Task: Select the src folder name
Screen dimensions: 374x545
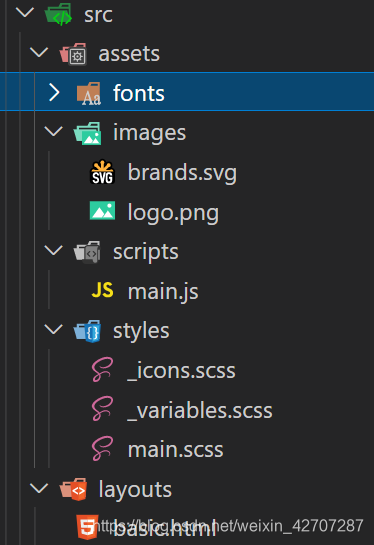Action: coord(98,15)
